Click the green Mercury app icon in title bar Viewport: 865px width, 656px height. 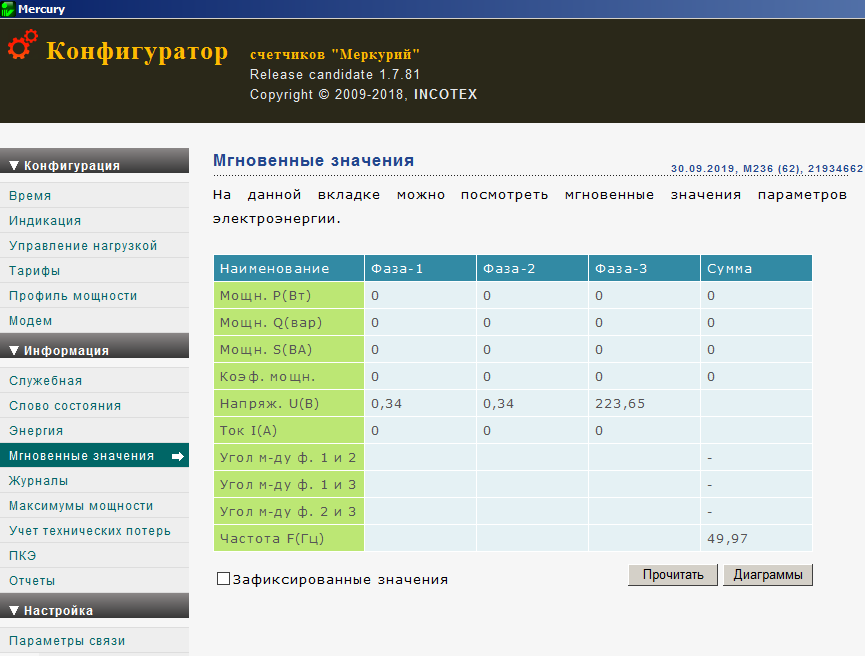tap(8, 9)
